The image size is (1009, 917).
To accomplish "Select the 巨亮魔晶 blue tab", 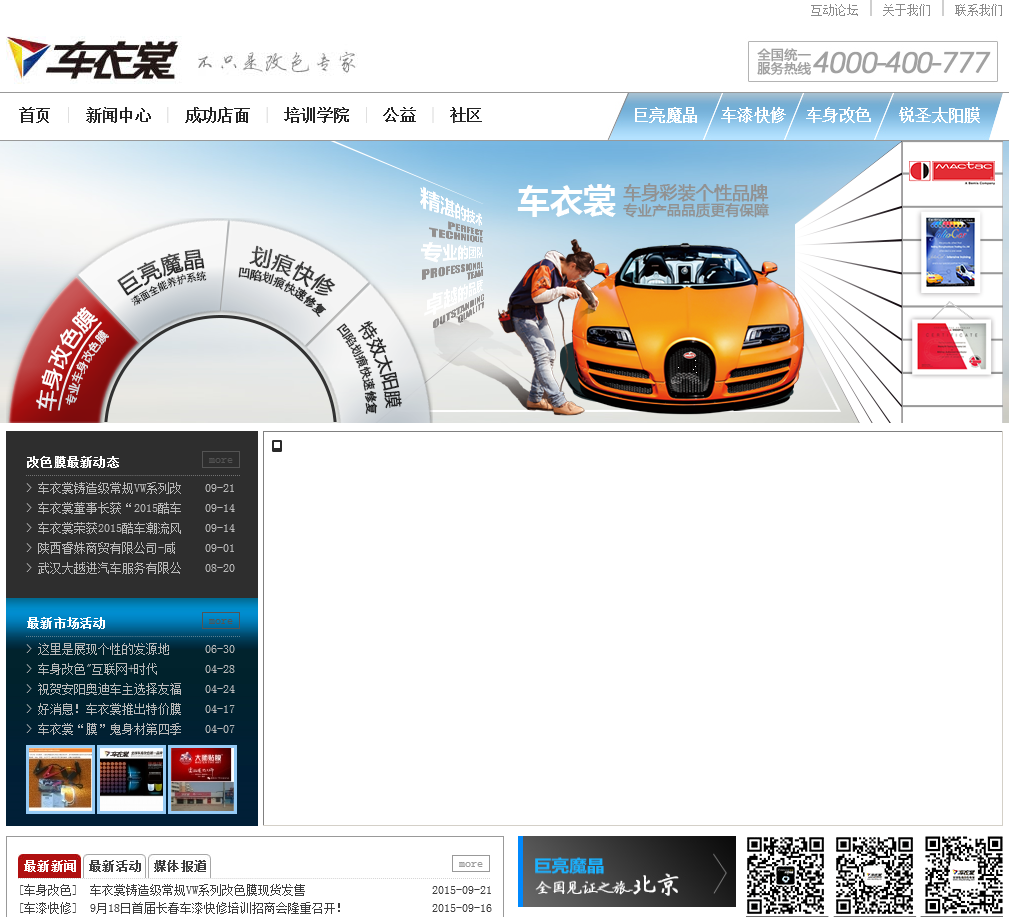I will [x=665, y=115].
